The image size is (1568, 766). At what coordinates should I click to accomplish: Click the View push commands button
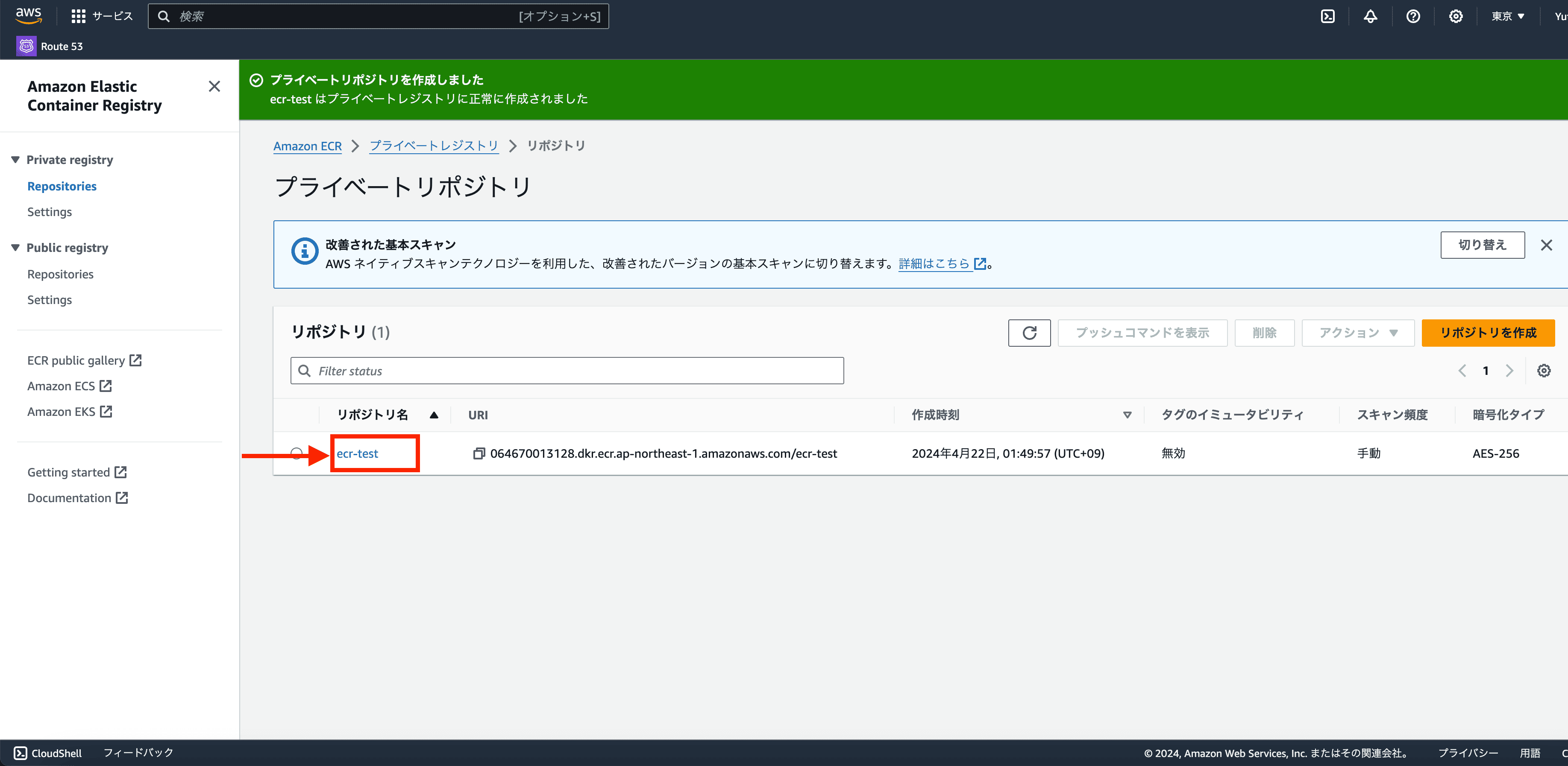(x=1142, y=333)
